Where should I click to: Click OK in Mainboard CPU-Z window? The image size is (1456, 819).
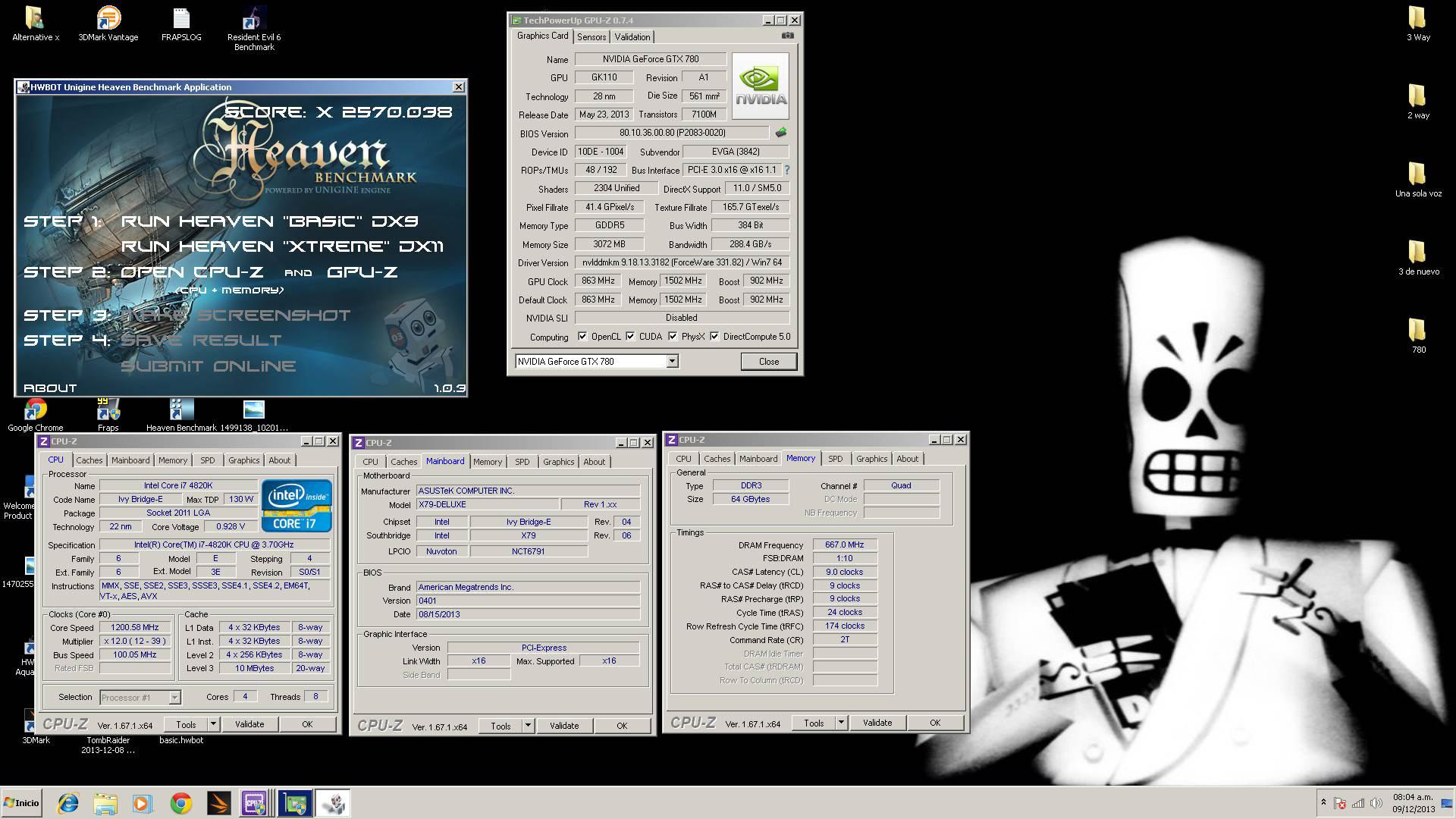click(x=622, y=726)
